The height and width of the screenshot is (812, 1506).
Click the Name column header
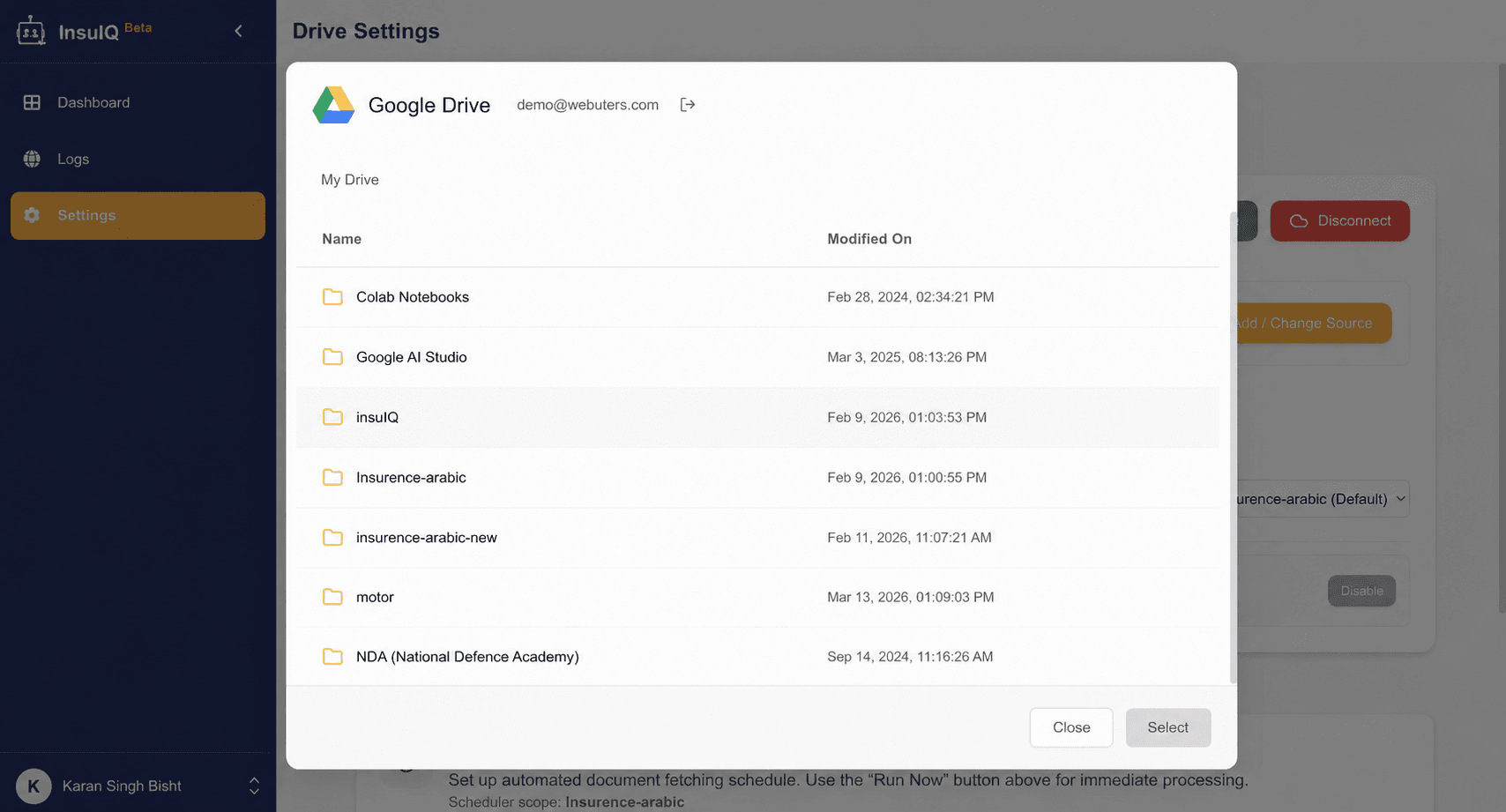342,239
